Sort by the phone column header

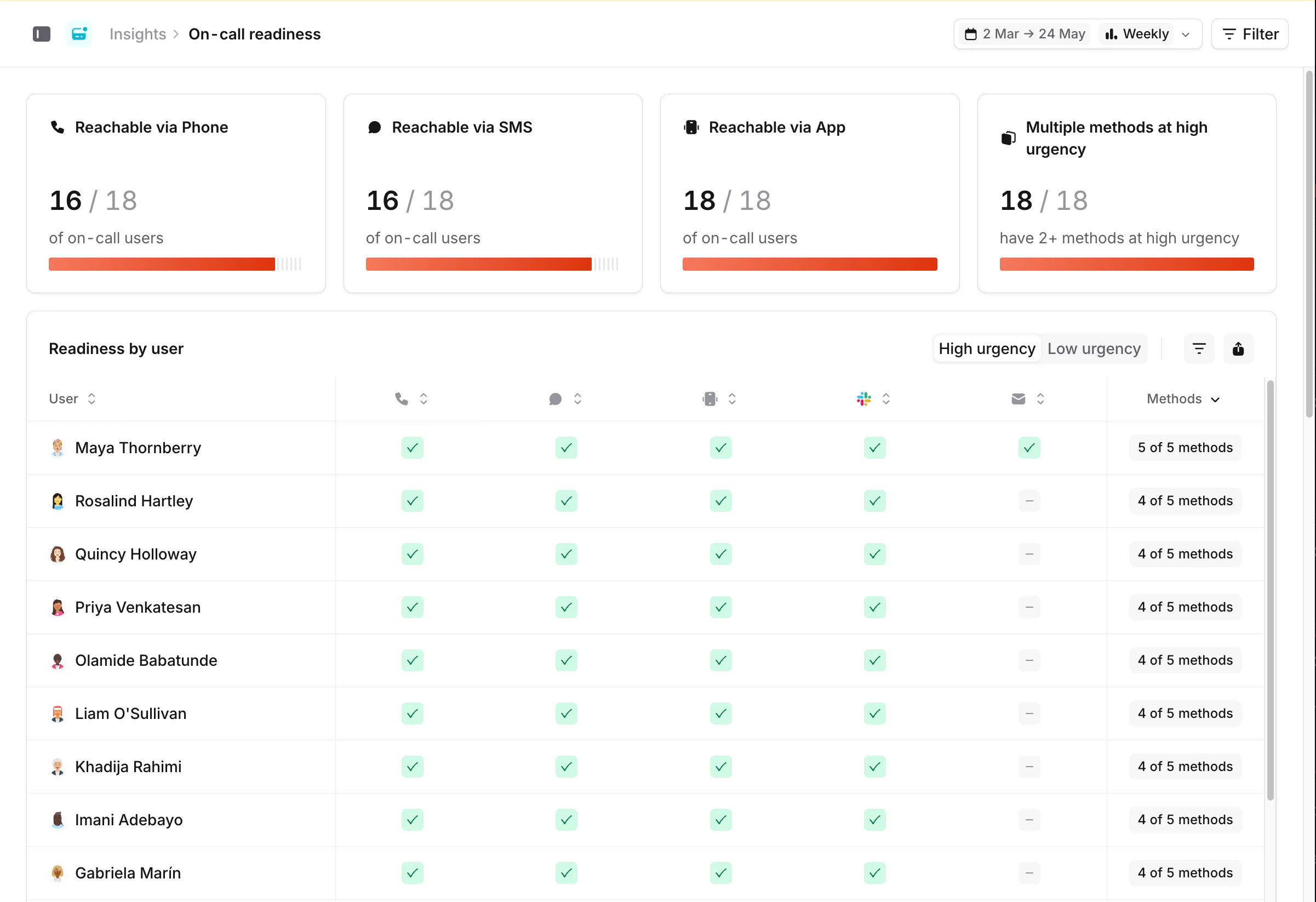click(x=411, y=398)
